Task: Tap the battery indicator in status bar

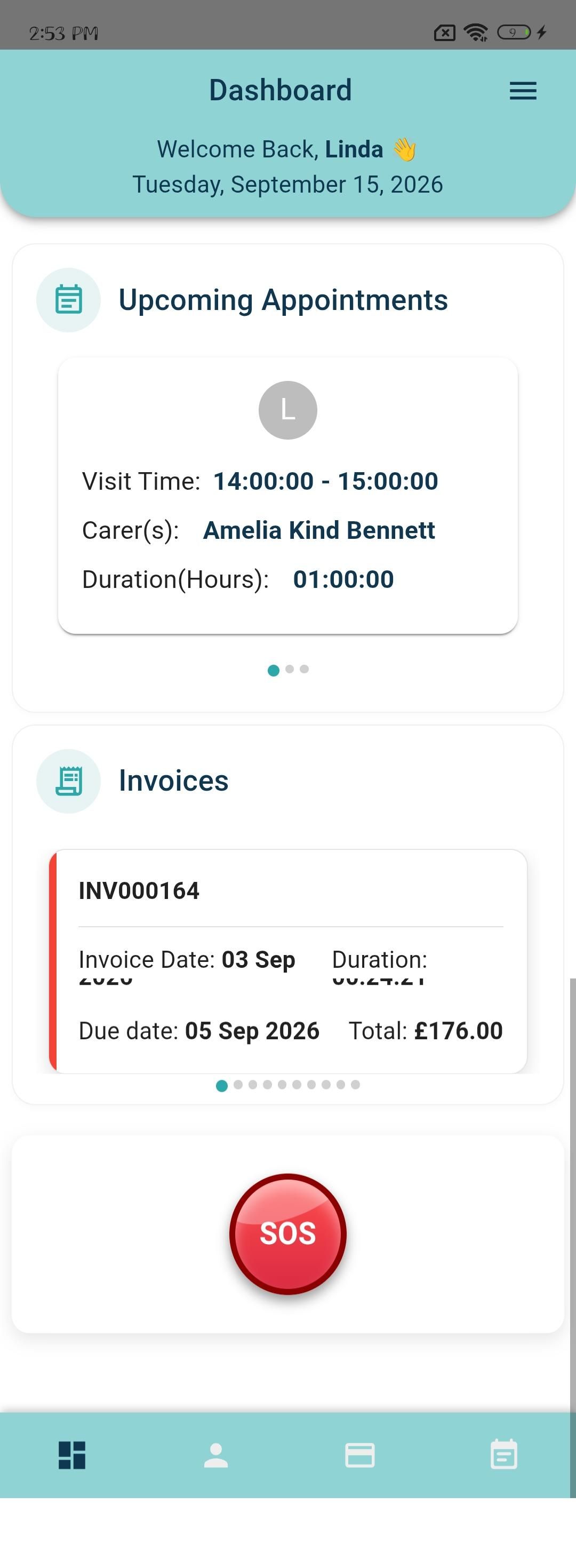Action: pyautogui.click(x=514, y=32)
